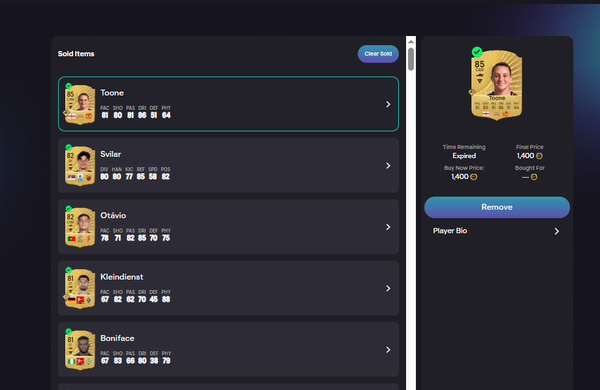Expand Player Bio with its arrow
This screenshot has width=600, height=390.
pos(557,231)
